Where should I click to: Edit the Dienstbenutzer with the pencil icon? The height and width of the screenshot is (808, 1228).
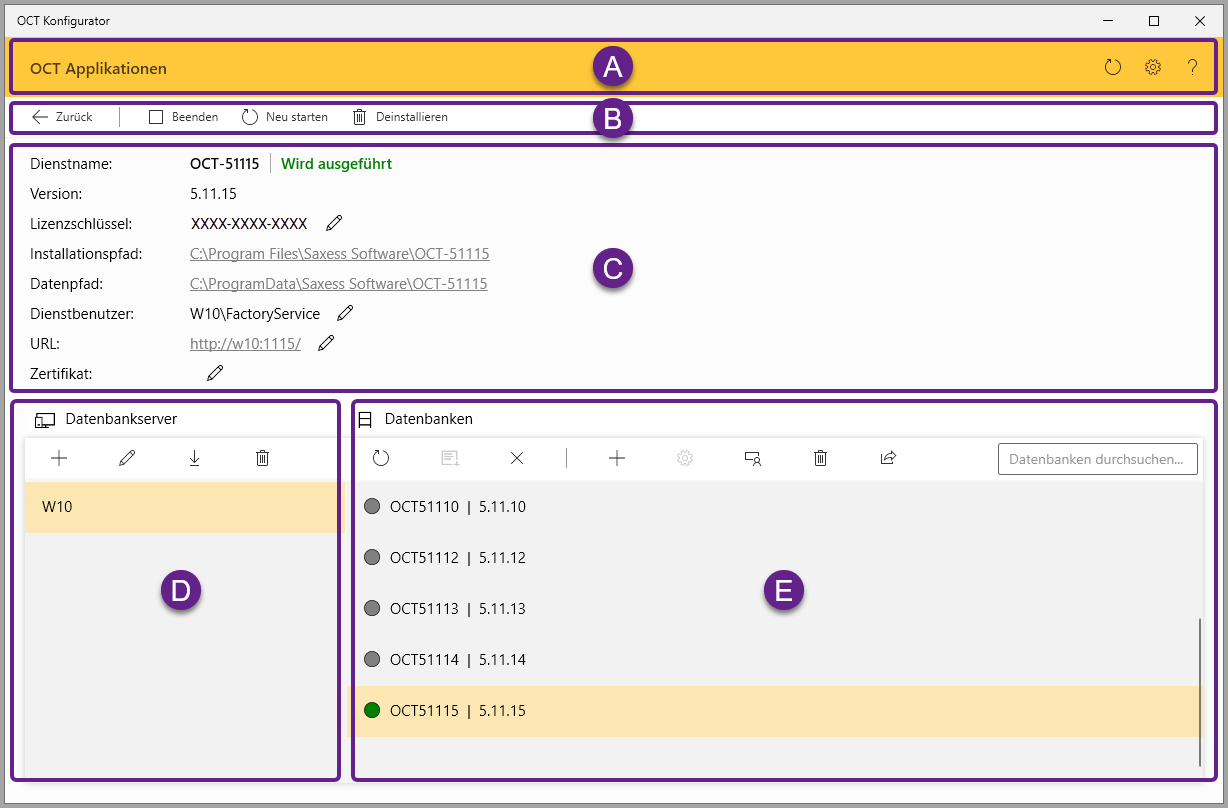[345, 313]
